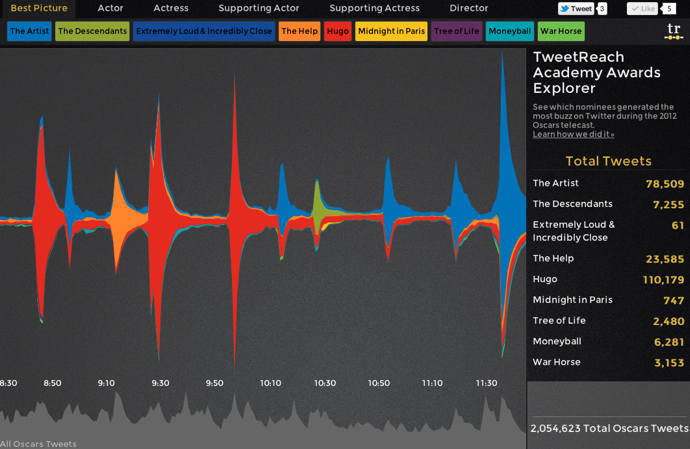Image resolution: width=690 pixels, height=449 pixels.
Task: Click the 10:30 time axis label
Action: click(x=325, y=383)
